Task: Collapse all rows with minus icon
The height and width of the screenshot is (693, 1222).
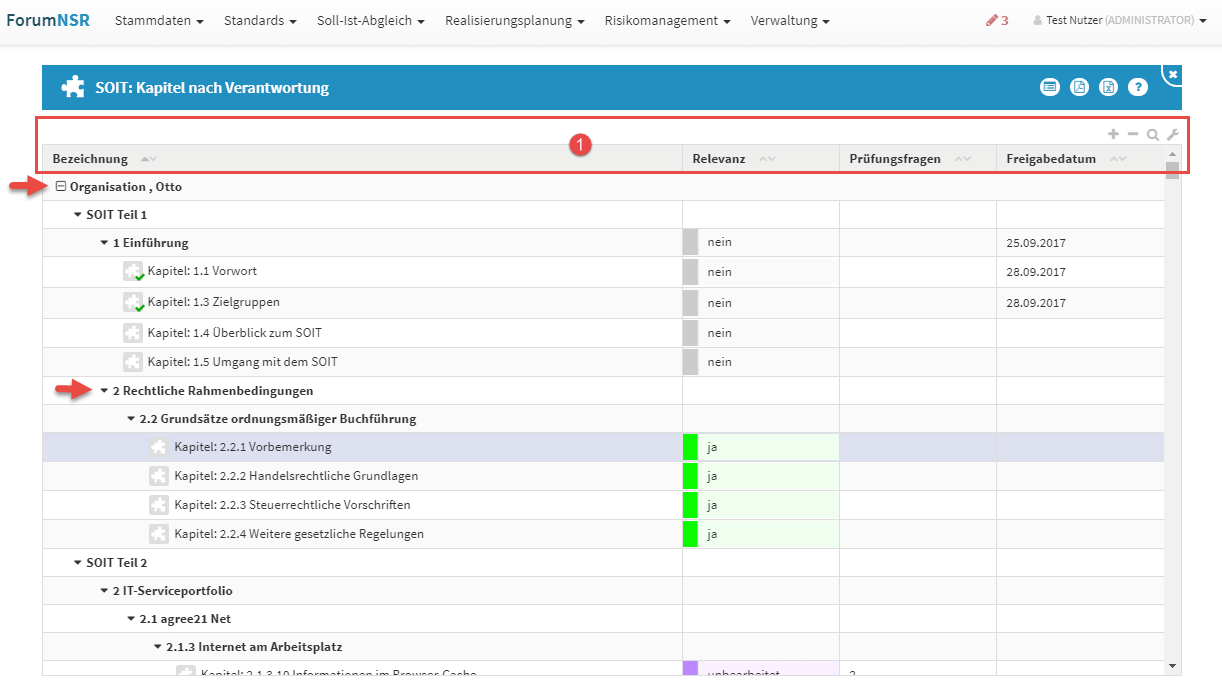Action: pos(1133,134)
